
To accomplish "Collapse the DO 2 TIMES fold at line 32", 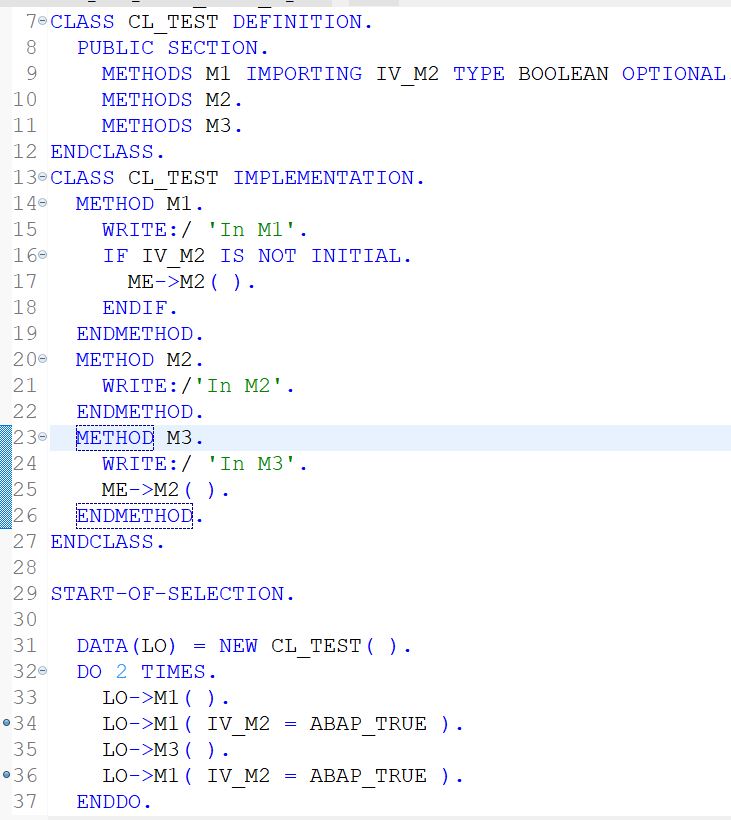I will 42,670.
